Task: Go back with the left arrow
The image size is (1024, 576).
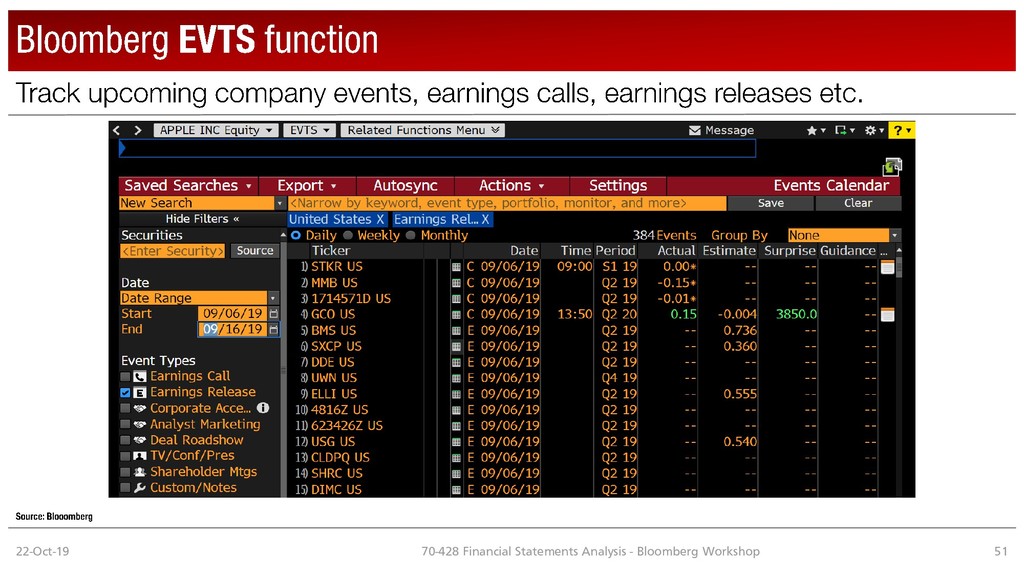Action: (117, 130)
